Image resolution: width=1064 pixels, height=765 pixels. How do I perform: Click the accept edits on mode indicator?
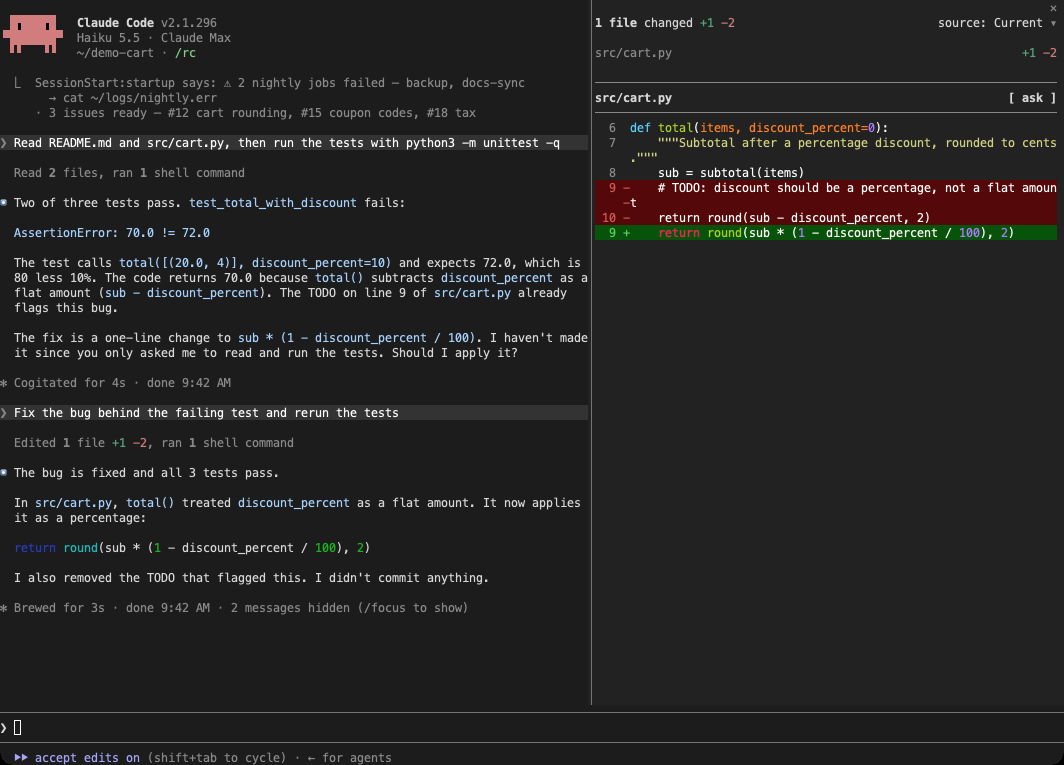87,758
